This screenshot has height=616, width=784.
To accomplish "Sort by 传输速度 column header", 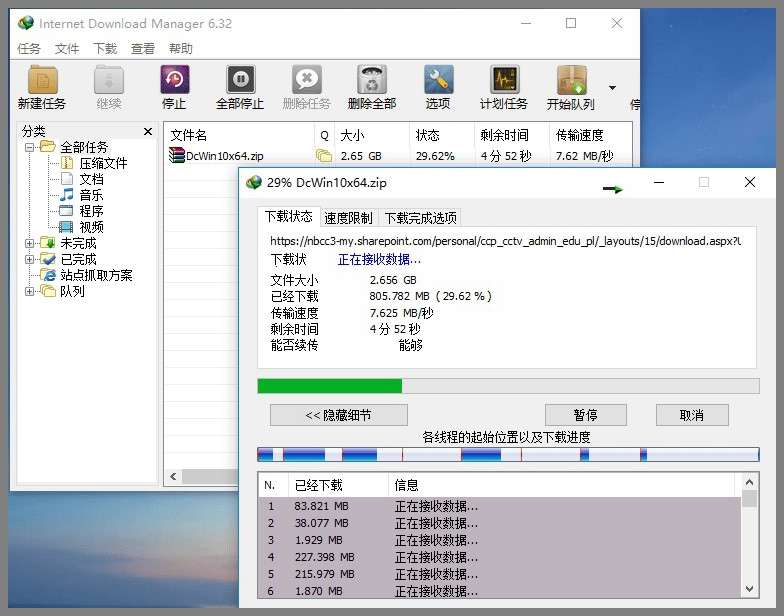I will coord(590,135).
